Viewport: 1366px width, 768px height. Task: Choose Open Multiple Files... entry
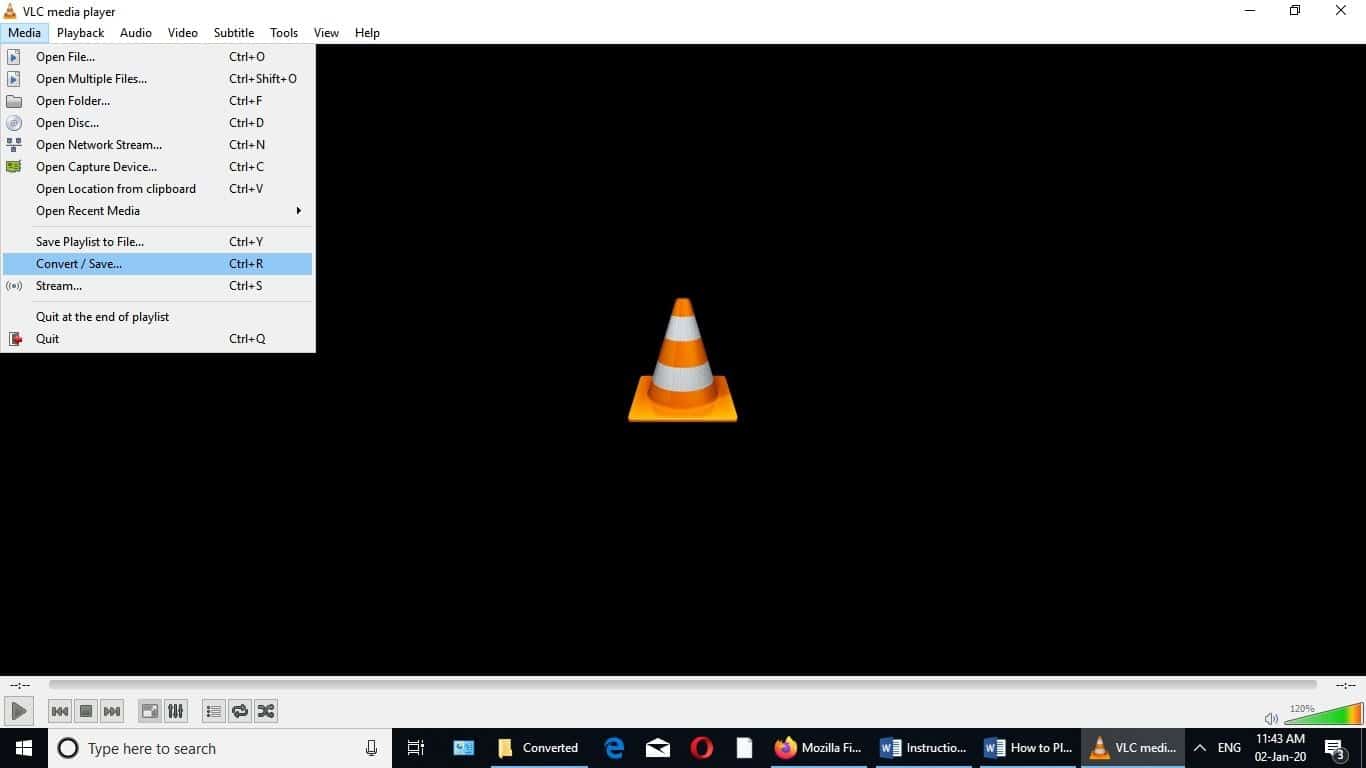(x=158, y=79)
